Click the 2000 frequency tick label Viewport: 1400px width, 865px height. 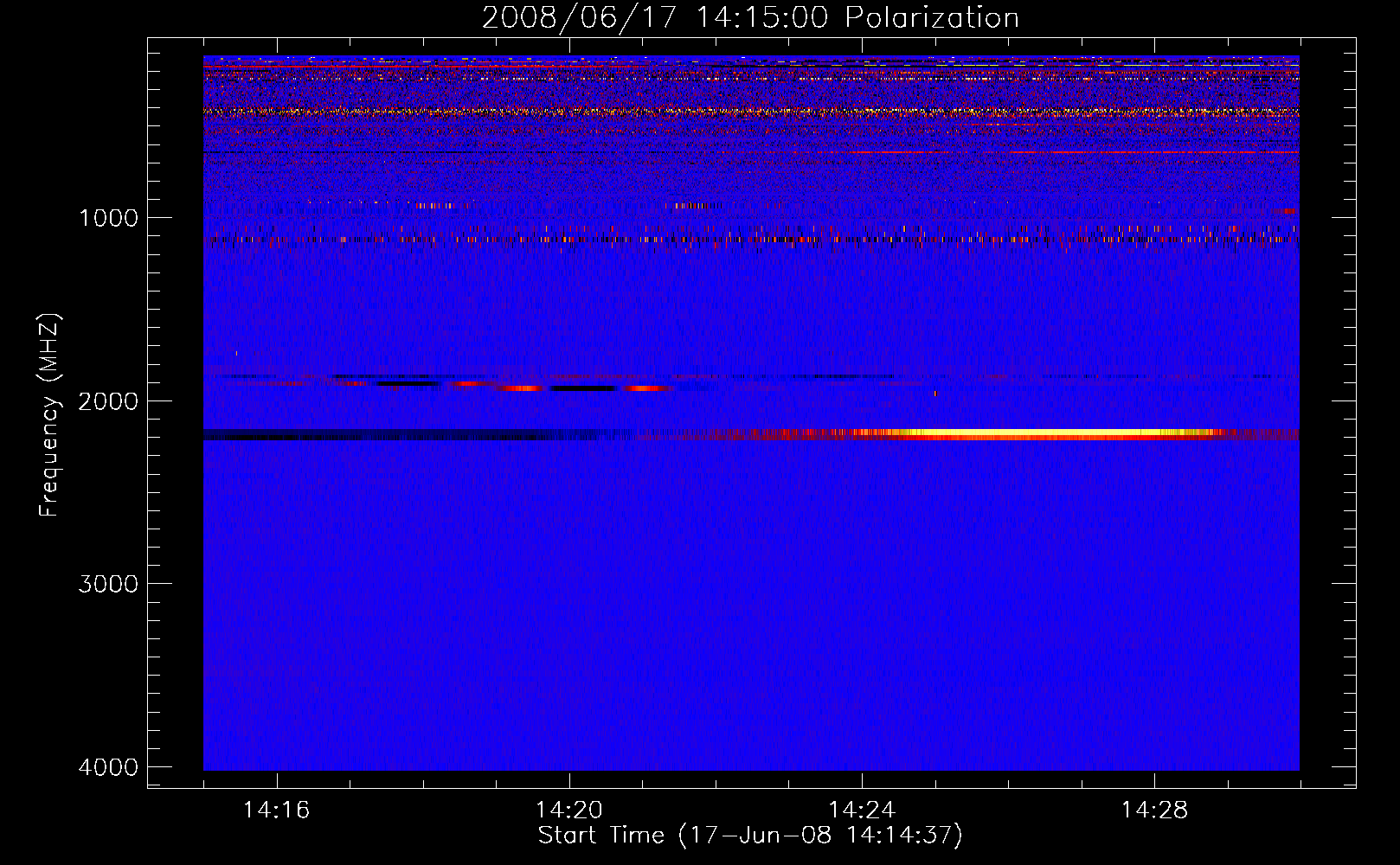(x=108, y=400)
